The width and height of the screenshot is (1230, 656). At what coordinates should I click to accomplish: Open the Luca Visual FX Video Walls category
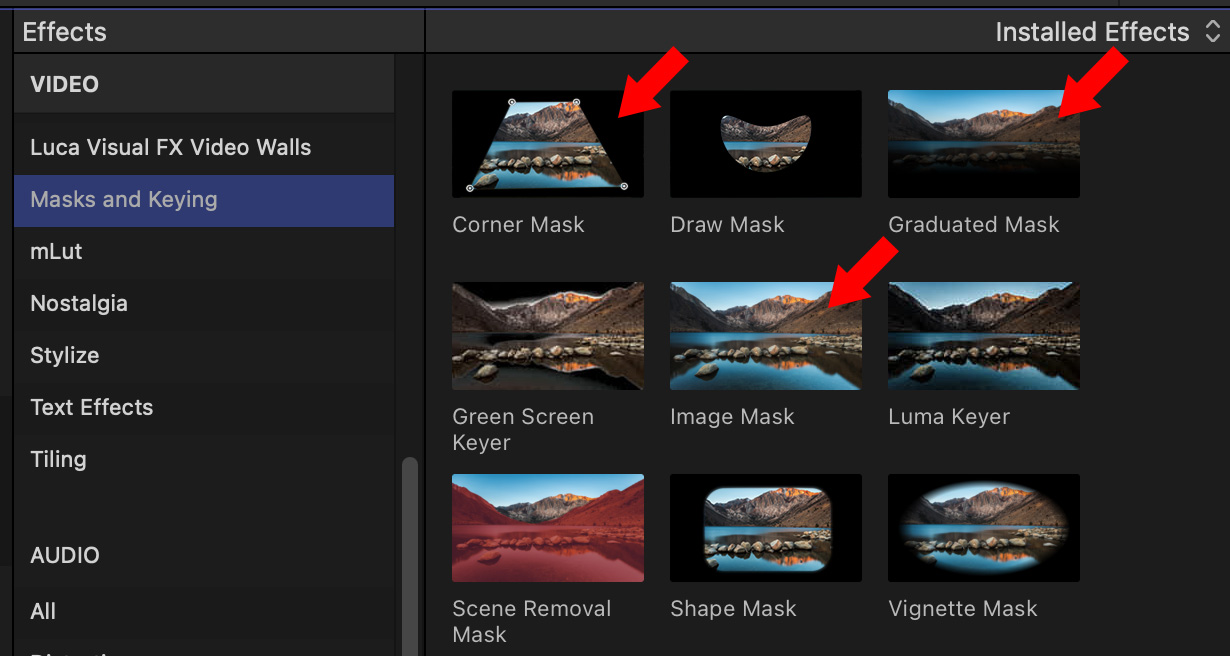pos(170,147)
